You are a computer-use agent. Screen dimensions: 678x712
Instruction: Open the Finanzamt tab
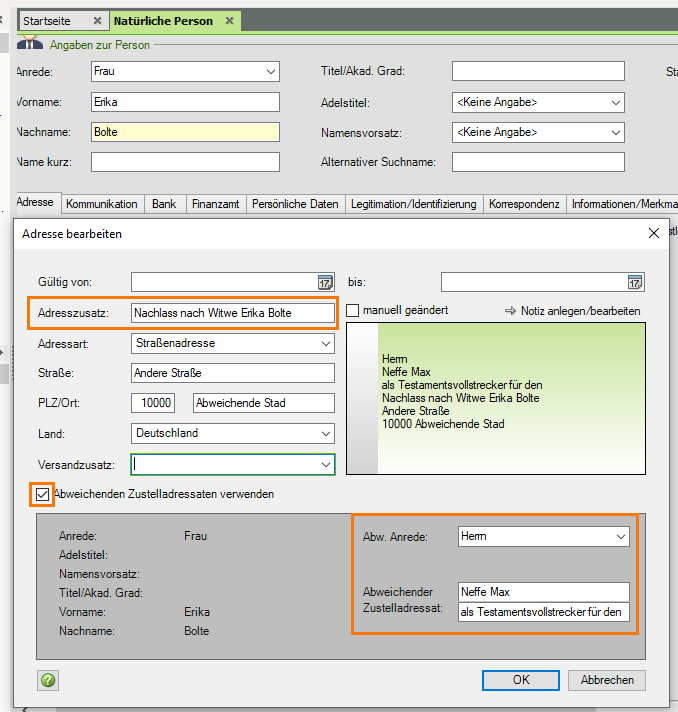(216, 204)
